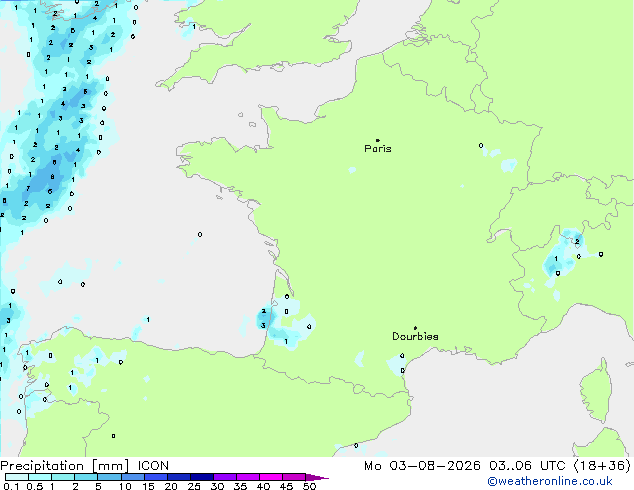The width and height of the screenshot is (634, 490).
Task: Select the 1–2 mm legend swatch
Action: [63, 477]
